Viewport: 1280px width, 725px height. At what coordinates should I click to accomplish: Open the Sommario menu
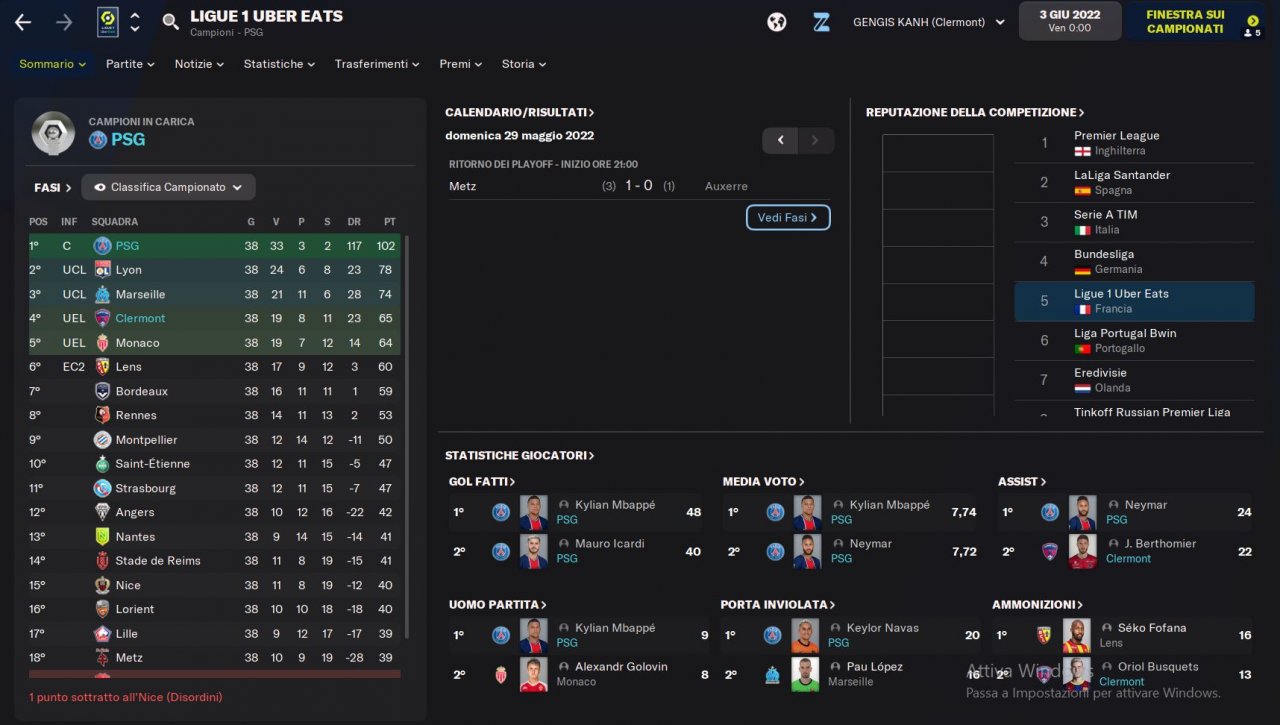coord(53,64)
